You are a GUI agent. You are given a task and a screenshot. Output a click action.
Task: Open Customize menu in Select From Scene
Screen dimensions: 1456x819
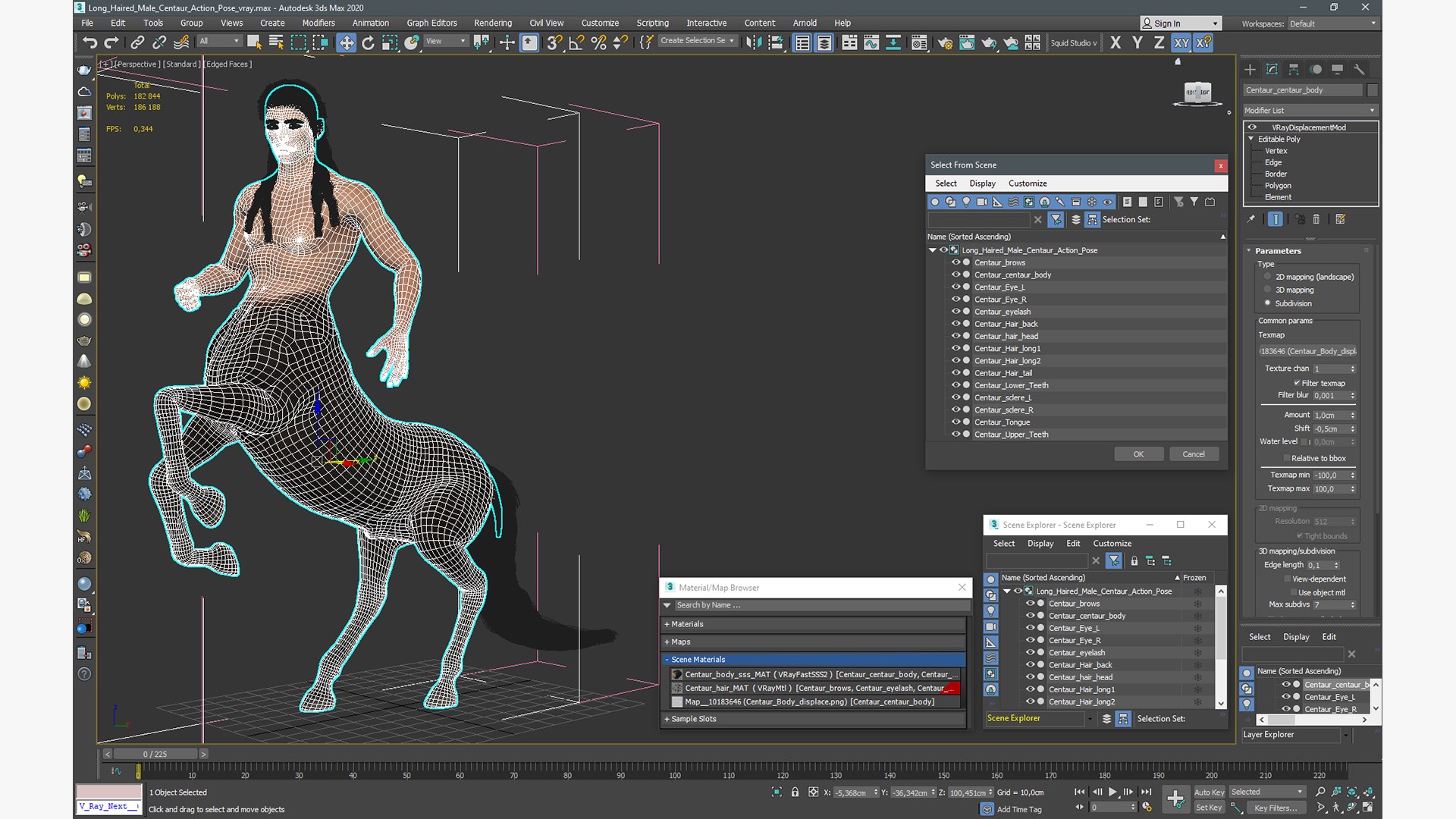[1028, 184]
